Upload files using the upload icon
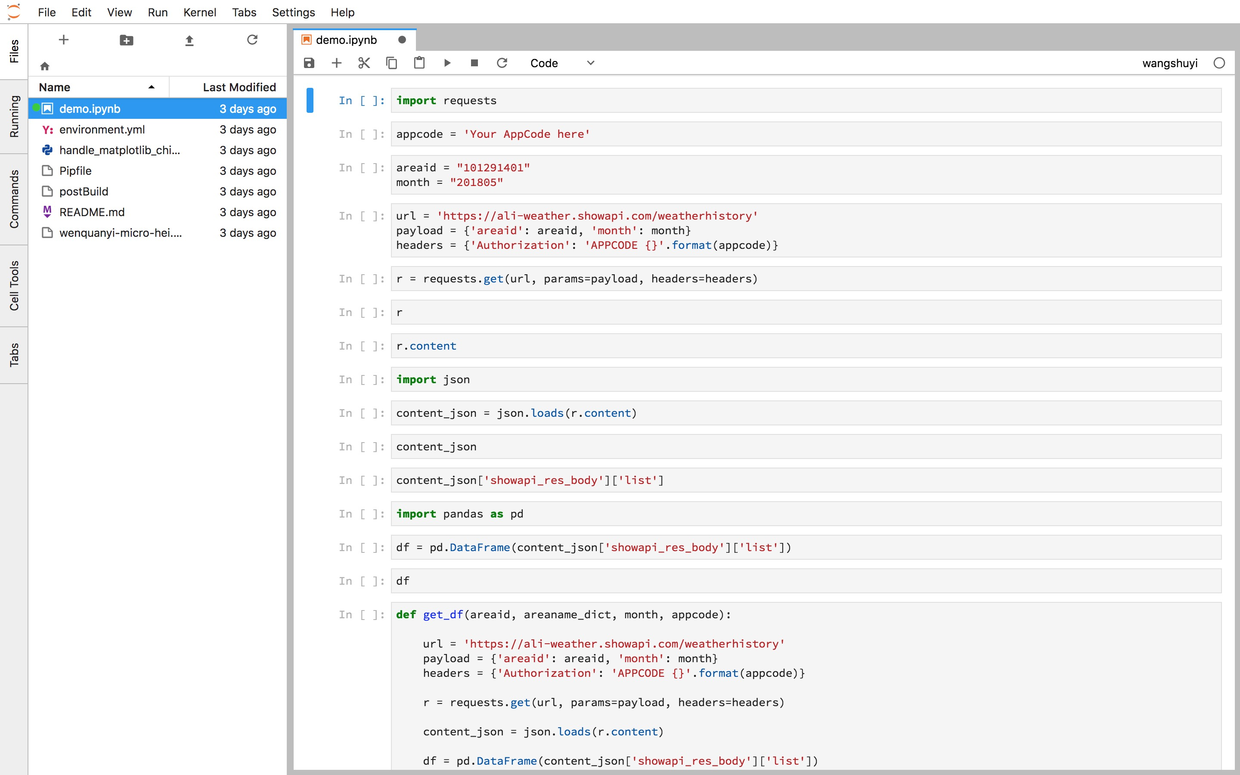The image size is (1240, 775). point(189,40)
